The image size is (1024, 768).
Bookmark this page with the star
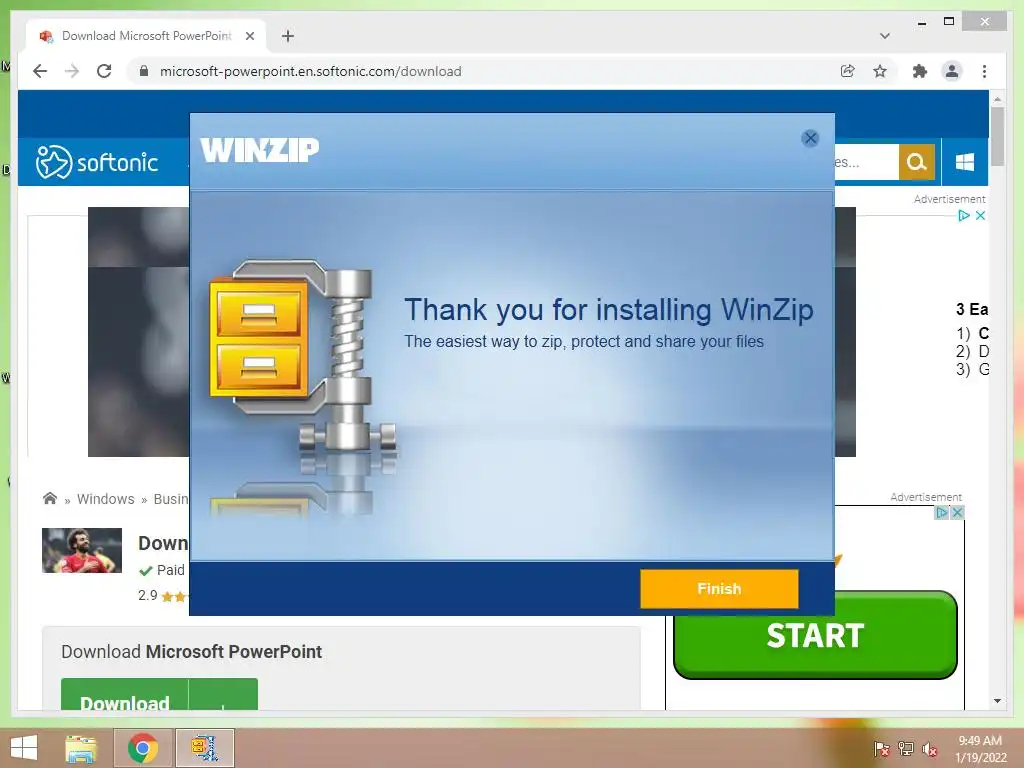880,71
